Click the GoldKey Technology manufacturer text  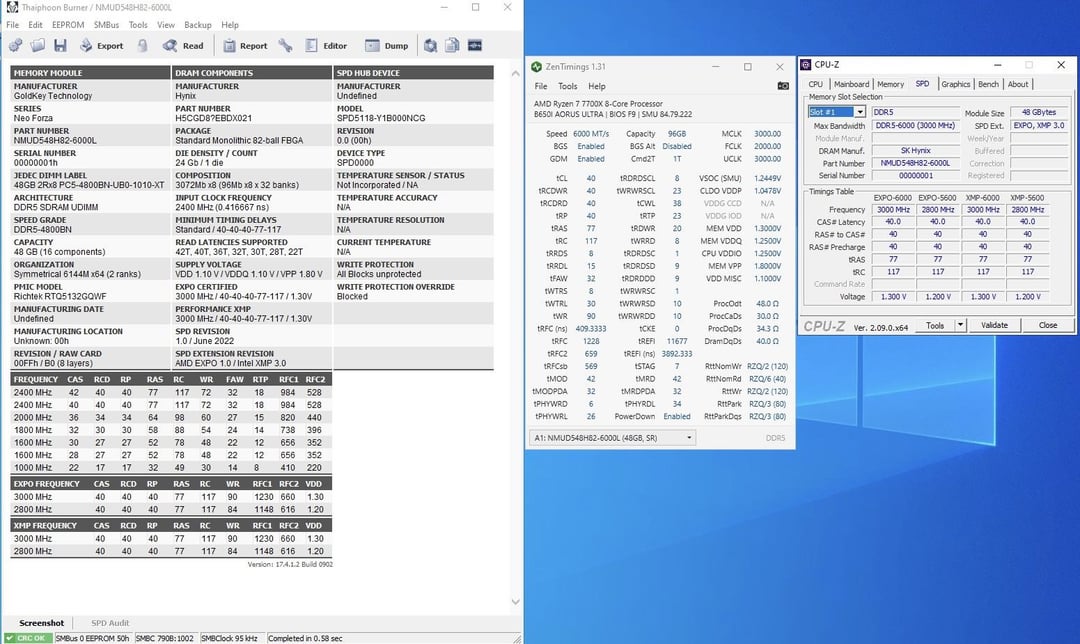click(x=53, y=96)
